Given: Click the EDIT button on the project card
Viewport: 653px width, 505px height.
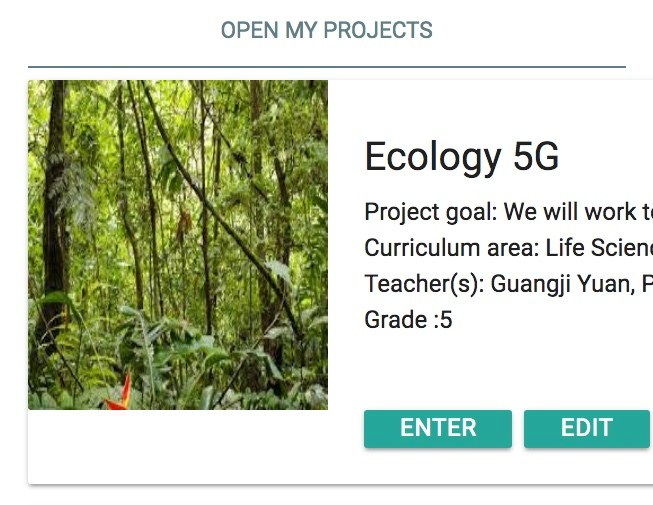Looking at the screenshot, I should pos(586,428).
